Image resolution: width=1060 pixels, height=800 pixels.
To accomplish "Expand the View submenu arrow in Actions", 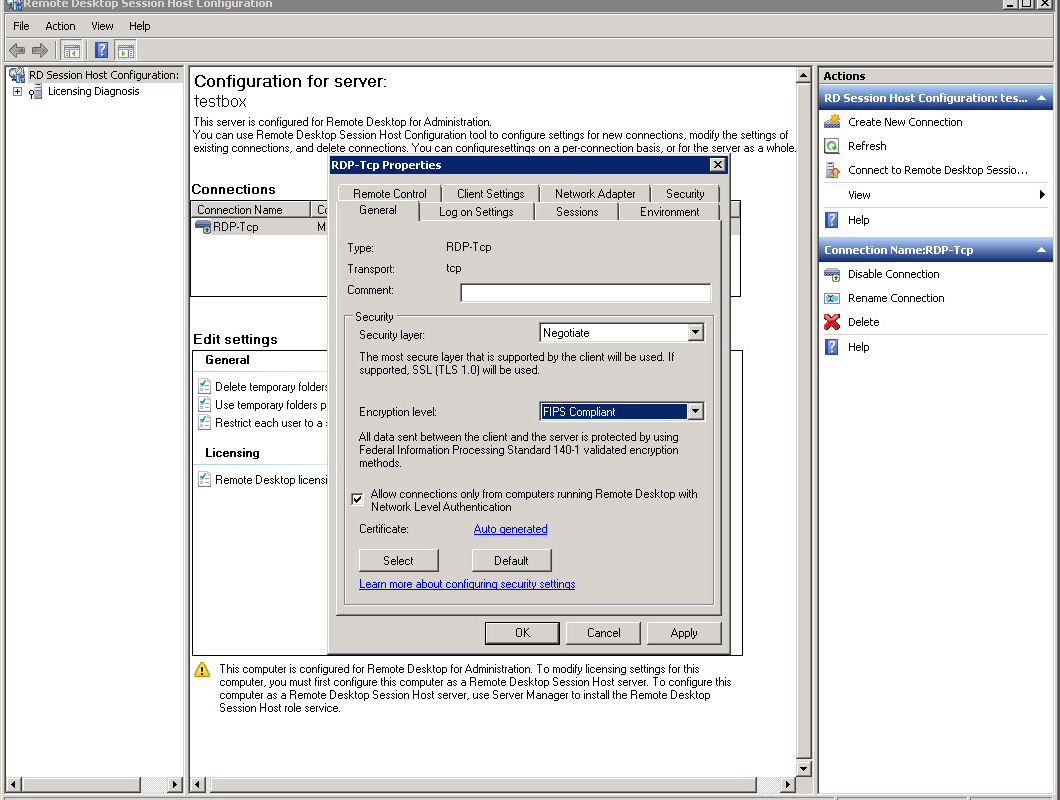I will (x=1042, y=195).
